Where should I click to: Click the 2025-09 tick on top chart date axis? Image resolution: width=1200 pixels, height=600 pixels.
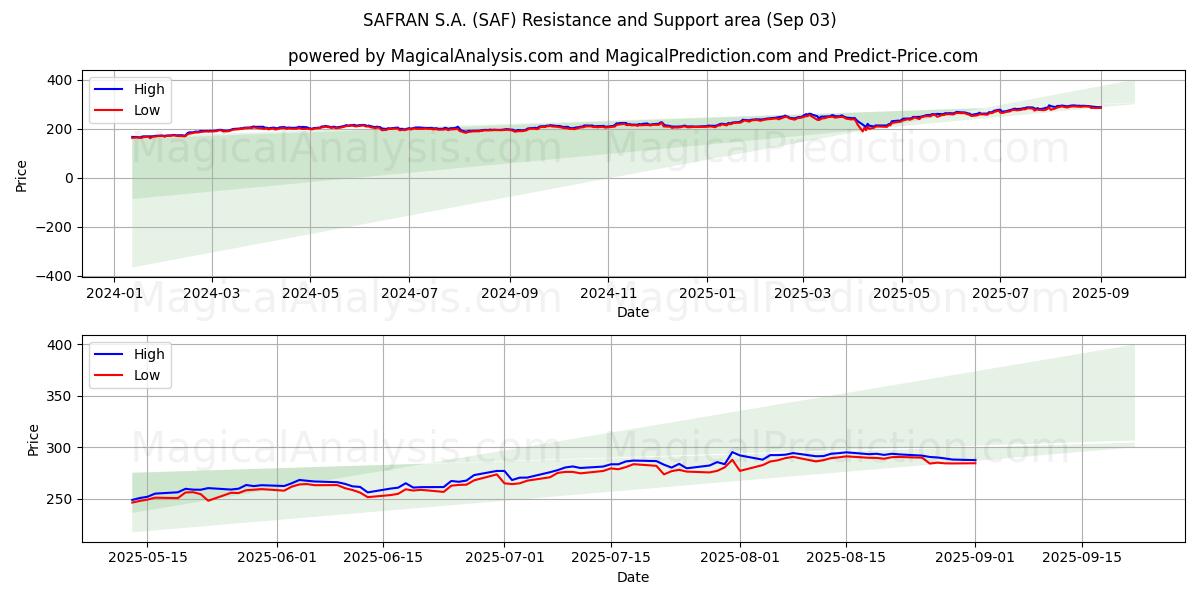pyautogui.click(x=1100, y=294)
